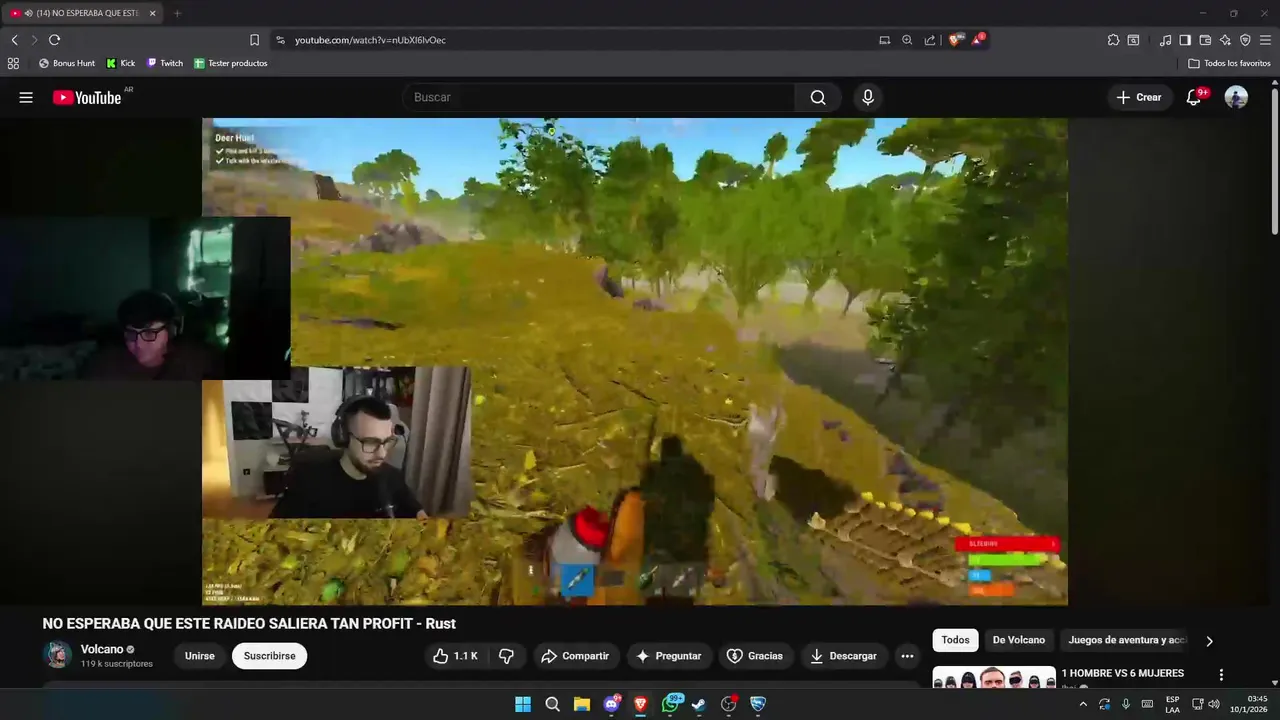The width and height of the screenshot is (1280, 720).
Task: Open Bonus Hunt bookmark
Action: click(x=67, y=63)
